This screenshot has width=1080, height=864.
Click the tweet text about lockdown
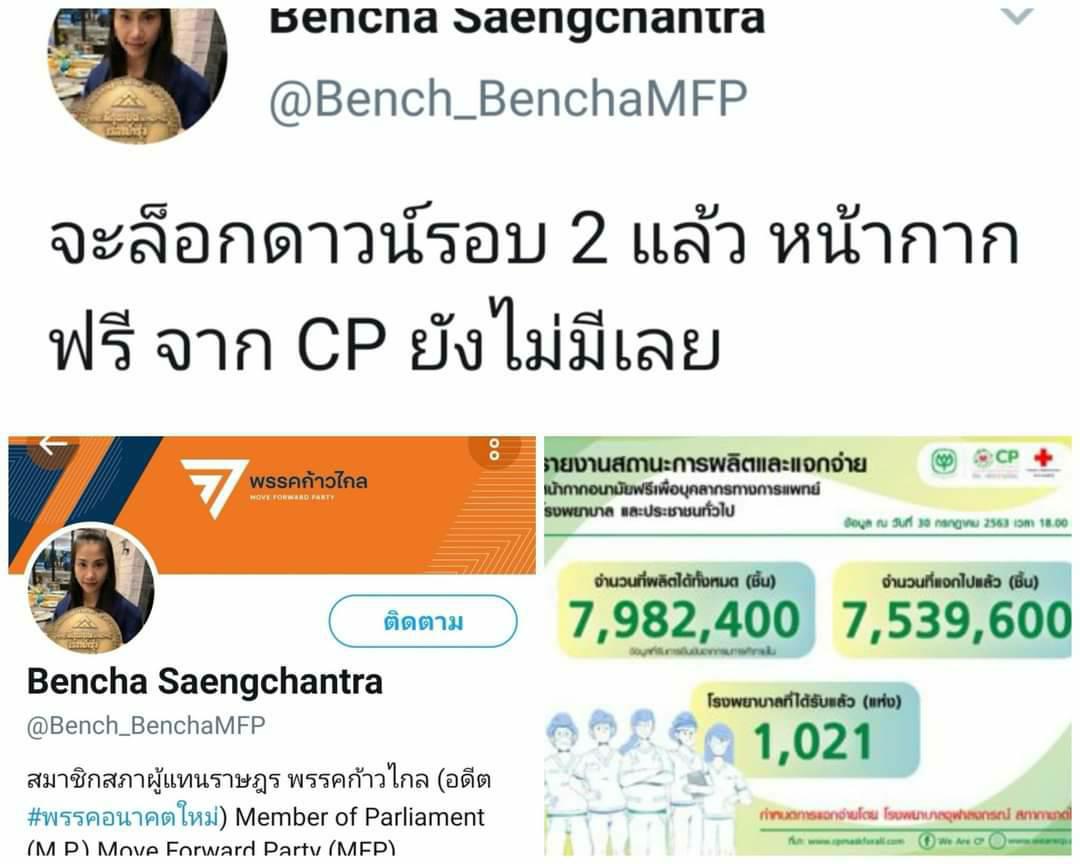click(x=532, y=288)
